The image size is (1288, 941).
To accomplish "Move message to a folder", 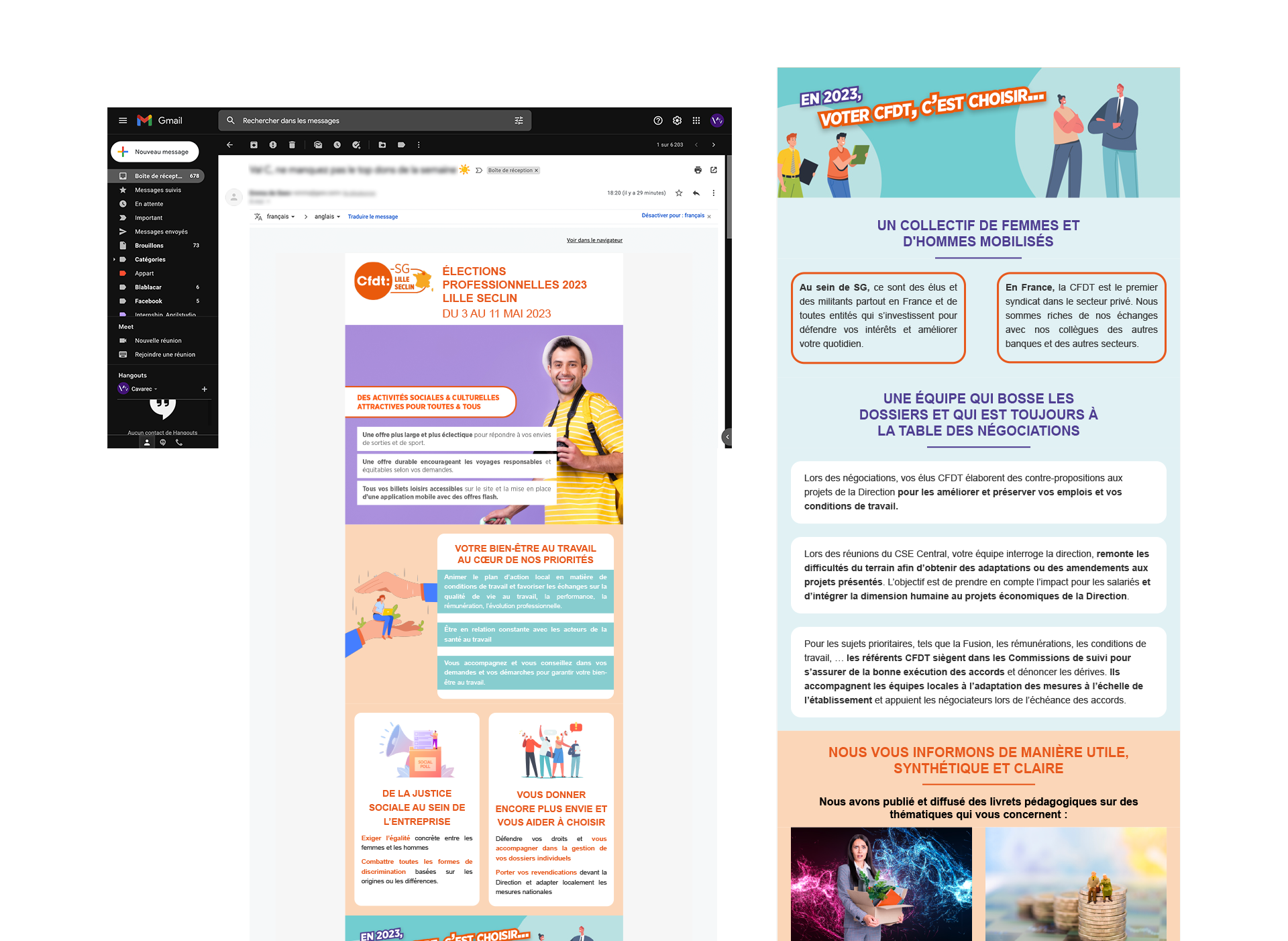I will pos(382,145).
